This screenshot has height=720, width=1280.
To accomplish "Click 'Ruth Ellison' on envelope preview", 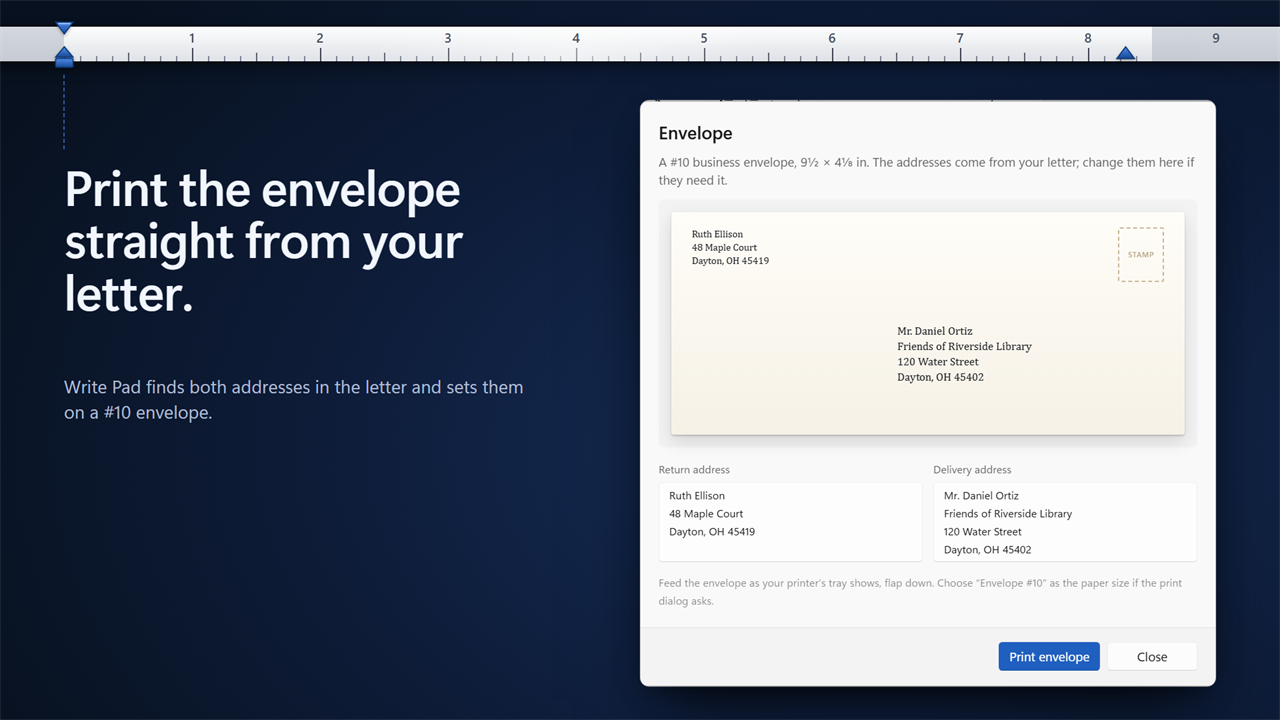I will 718,234.
